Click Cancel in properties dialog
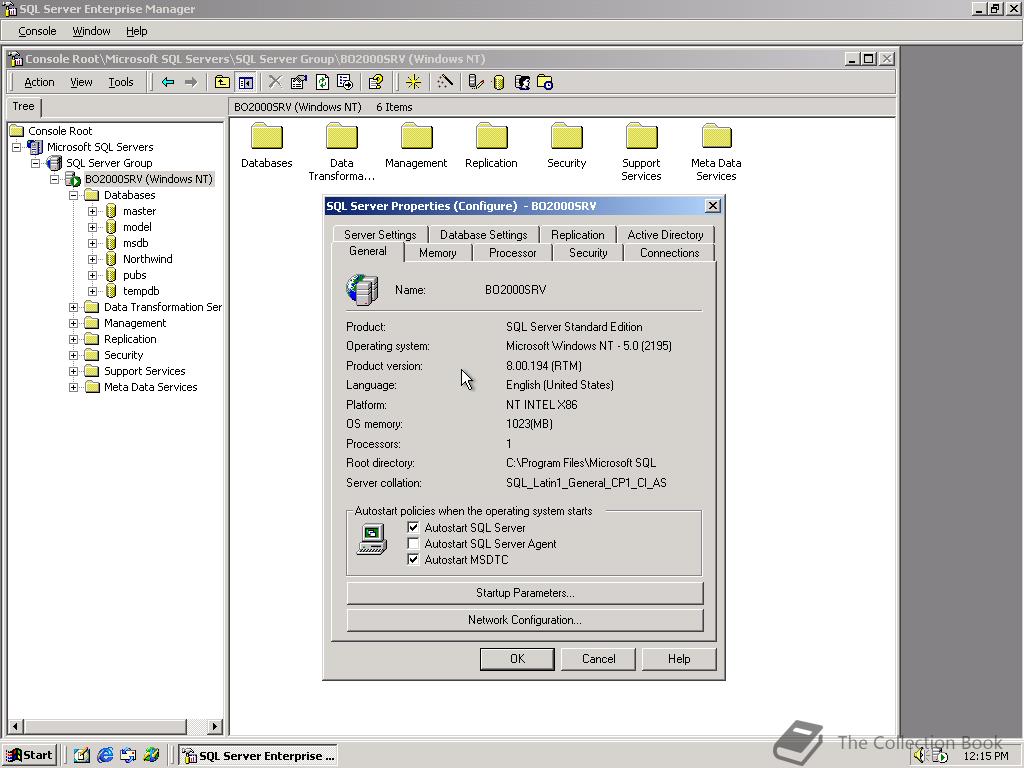The image size is (1024, 768). [598, 659]
